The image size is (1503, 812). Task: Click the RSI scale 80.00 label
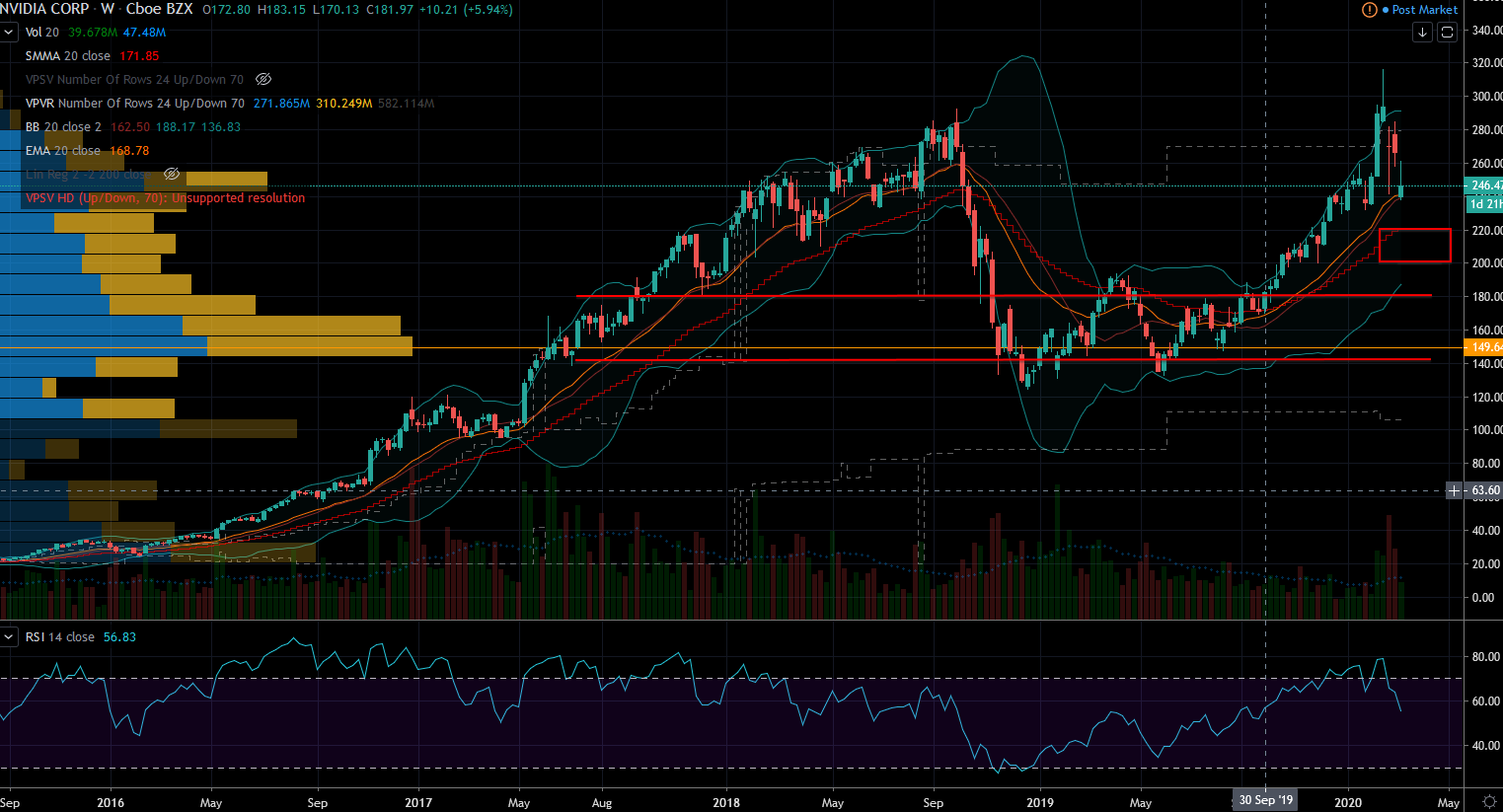(x=1487, y=657)
